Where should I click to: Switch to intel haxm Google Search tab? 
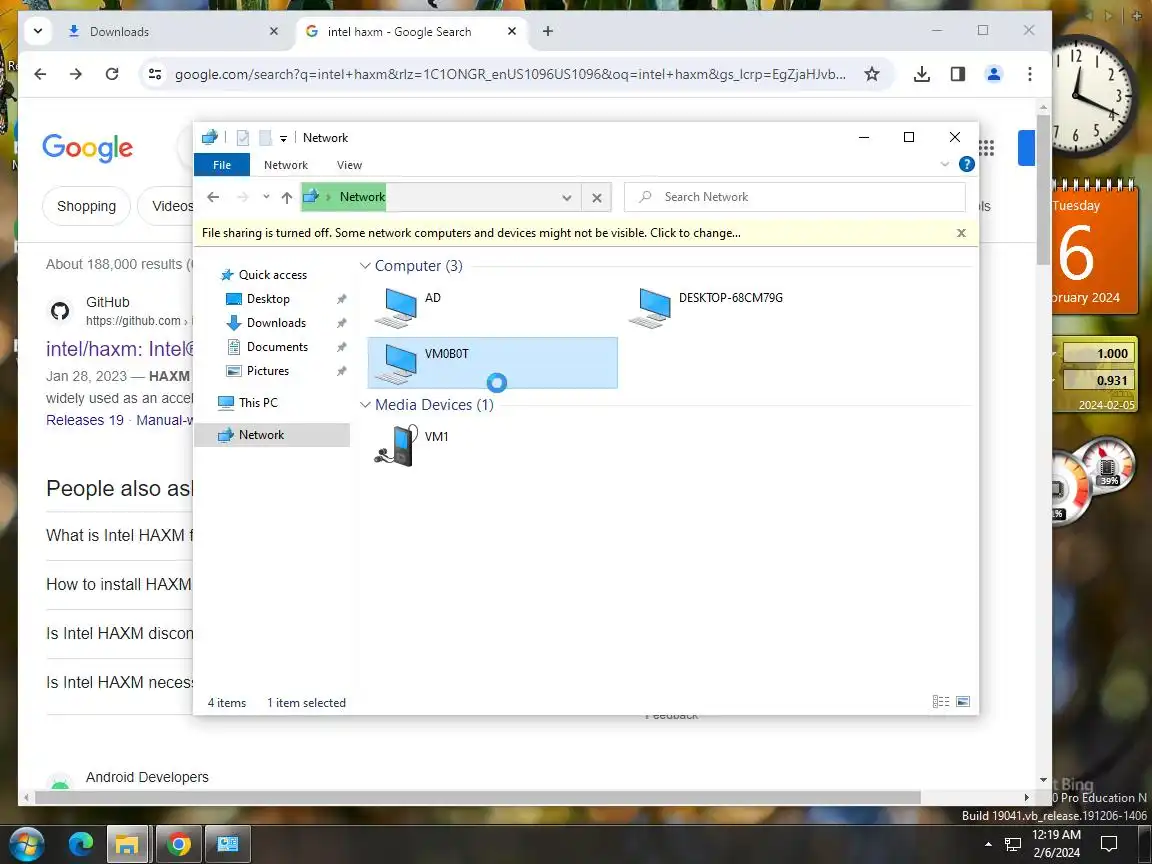pyautogui.click(x=411, y=32)
